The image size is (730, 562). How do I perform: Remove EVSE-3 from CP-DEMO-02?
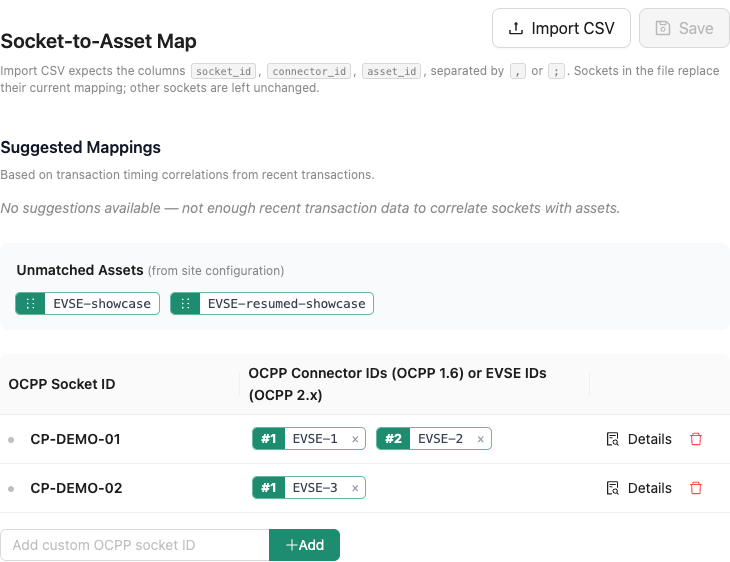pos(355,488)
